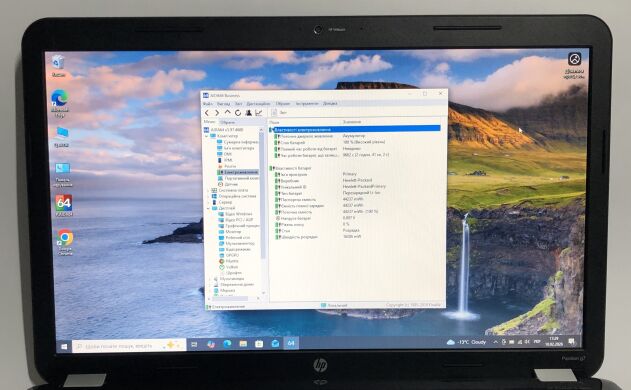Click the taskbar search box
Image resolution: width=631 pixels, height=390 pixels.
(x=129, y=346)
